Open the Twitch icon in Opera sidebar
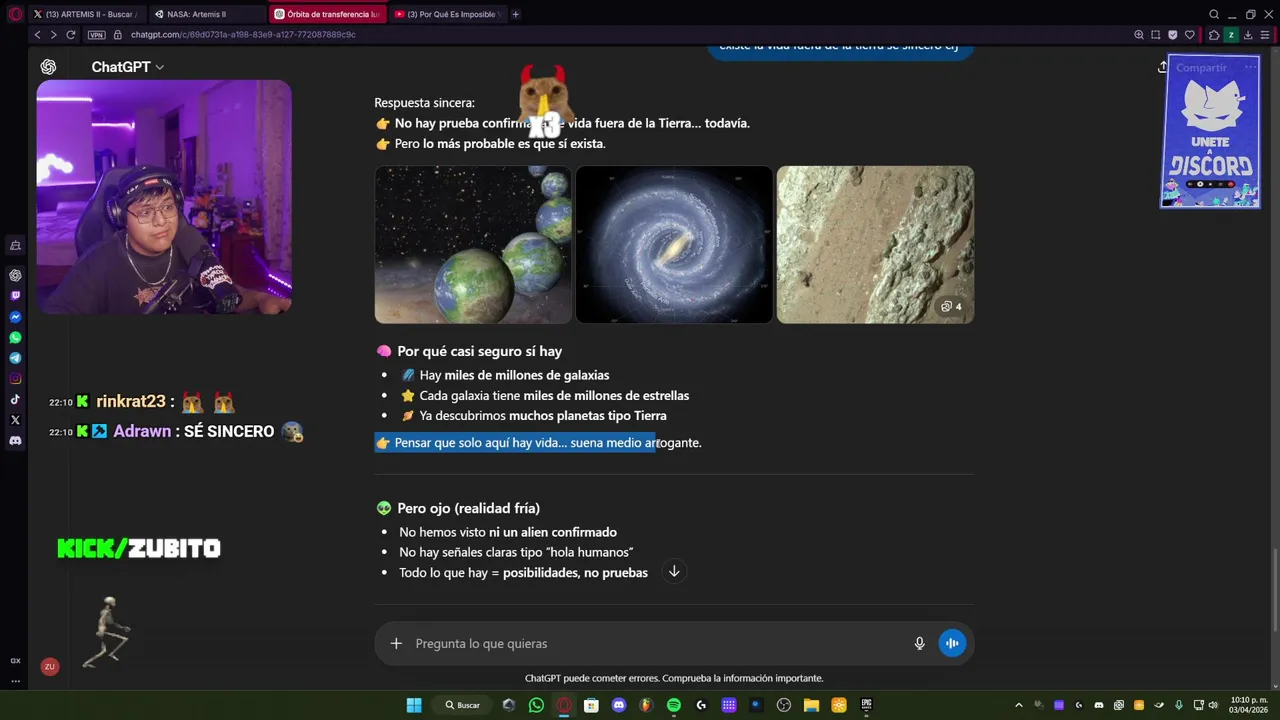 15,296
